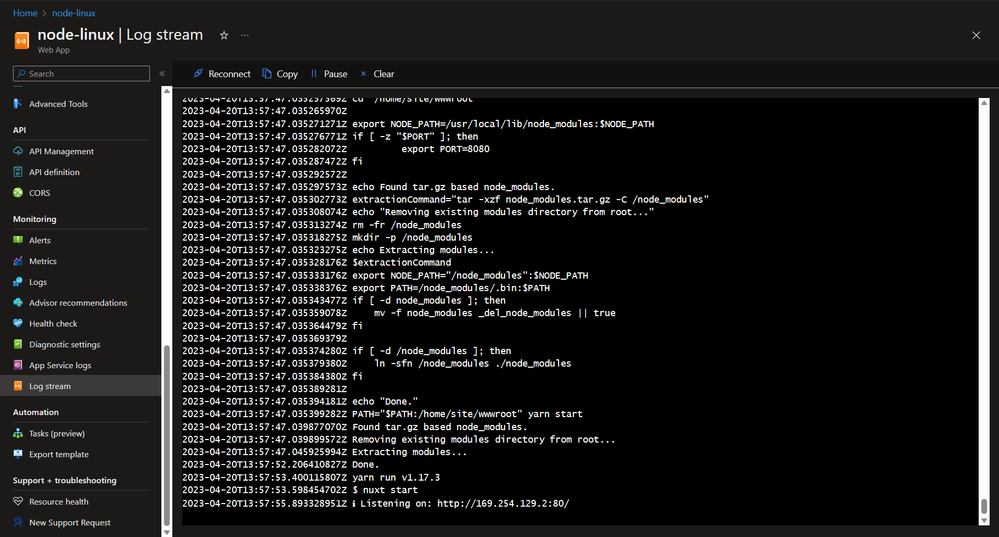The height and width of the screenshot is (537, 999).
Task: Click the log line 'yarn run v1.17.3'
Action: point(311,477)
